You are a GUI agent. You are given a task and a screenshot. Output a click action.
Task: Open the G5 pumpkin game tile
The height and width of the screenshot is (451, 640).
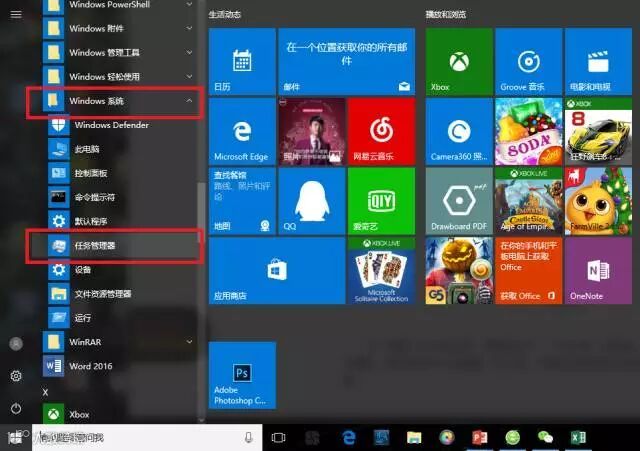tap(459, 271)
